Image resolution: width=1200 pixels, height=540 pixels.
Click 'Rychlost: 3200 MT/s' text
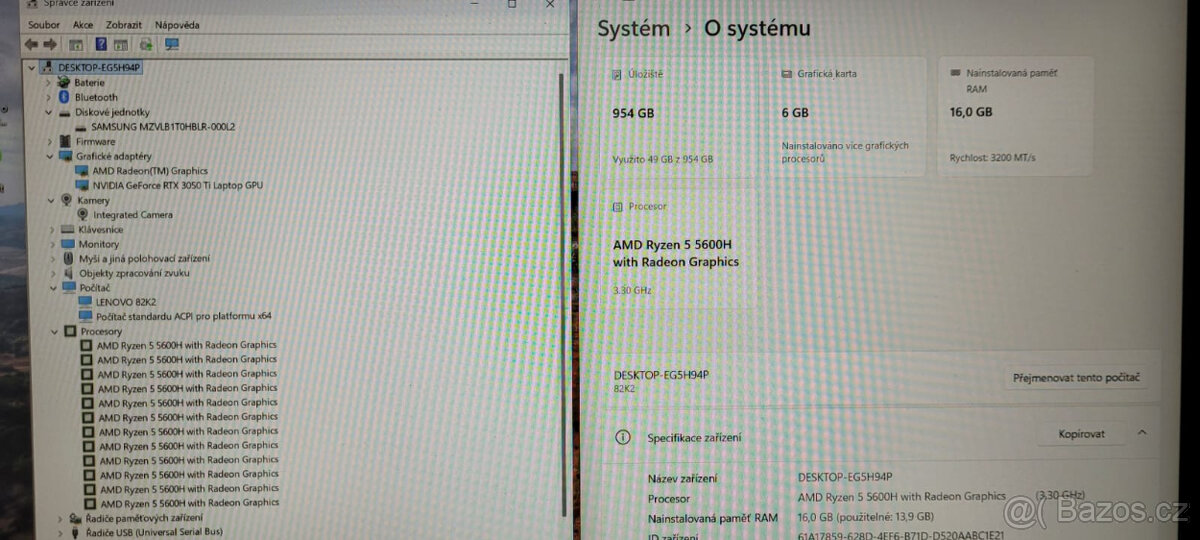(993, 158)
